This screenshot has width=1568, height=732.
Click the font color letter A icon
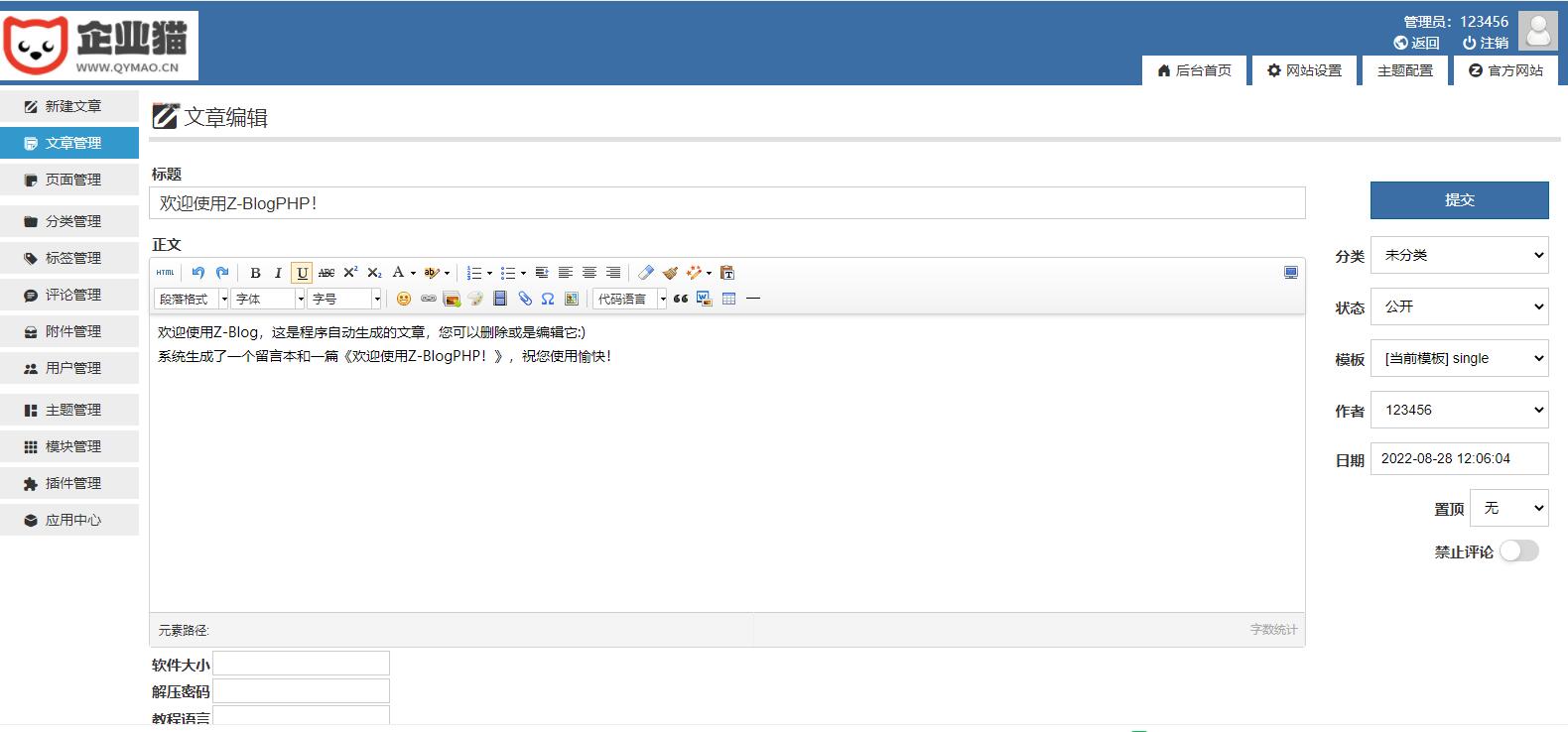coord(398,273)
